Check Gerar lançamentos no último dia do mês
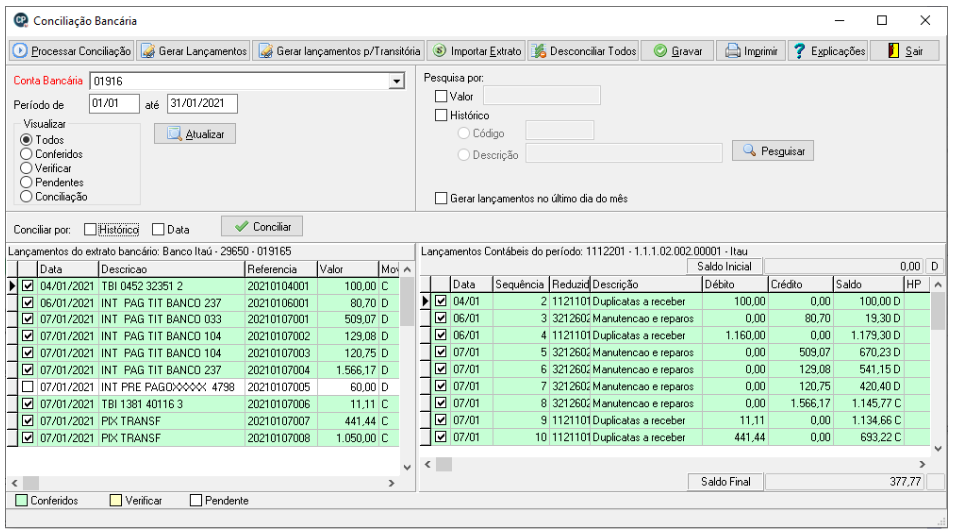957x531 pixels. [x=441, y=198]
